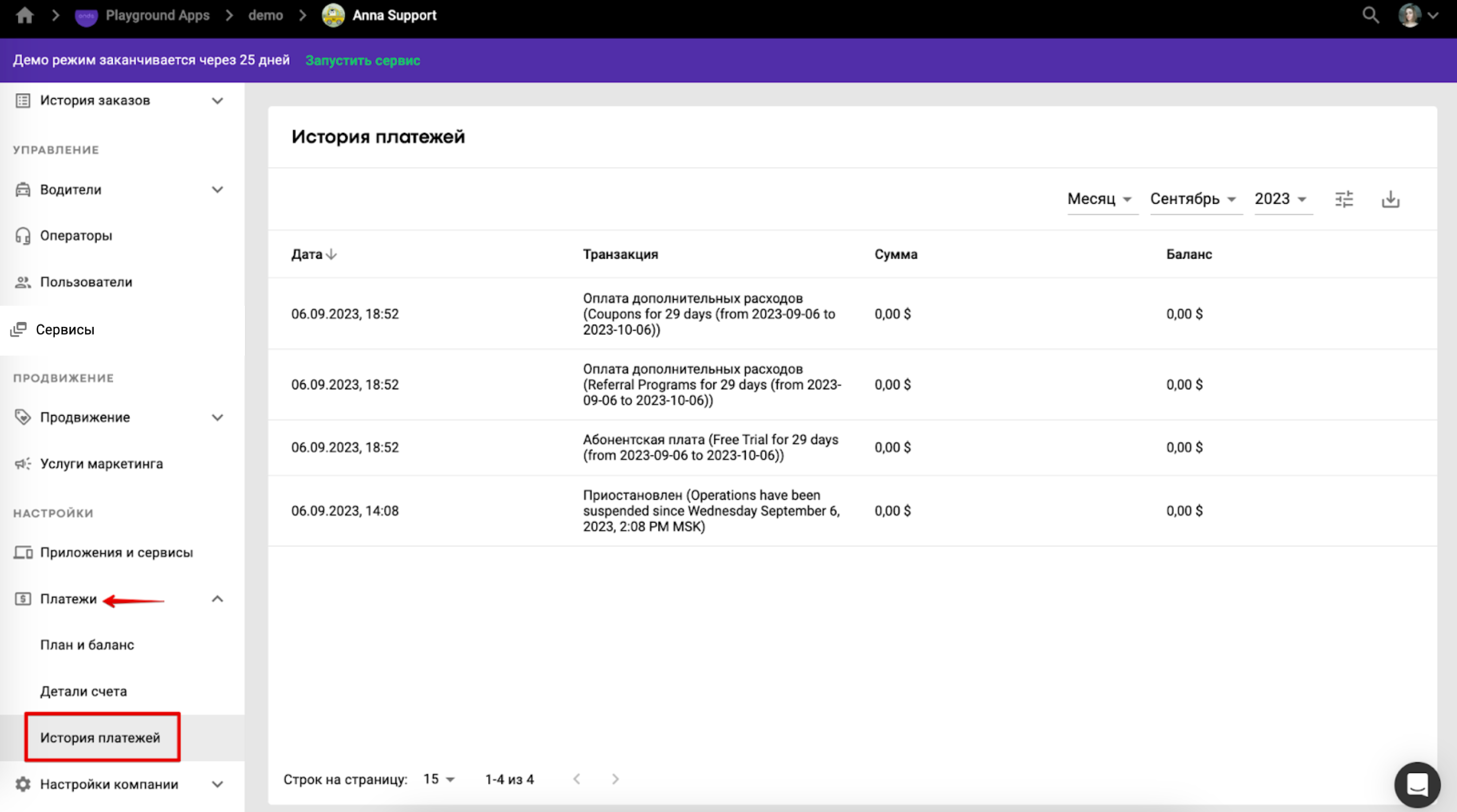Open the Сентябрь month dropdown

pos(1192,199)
